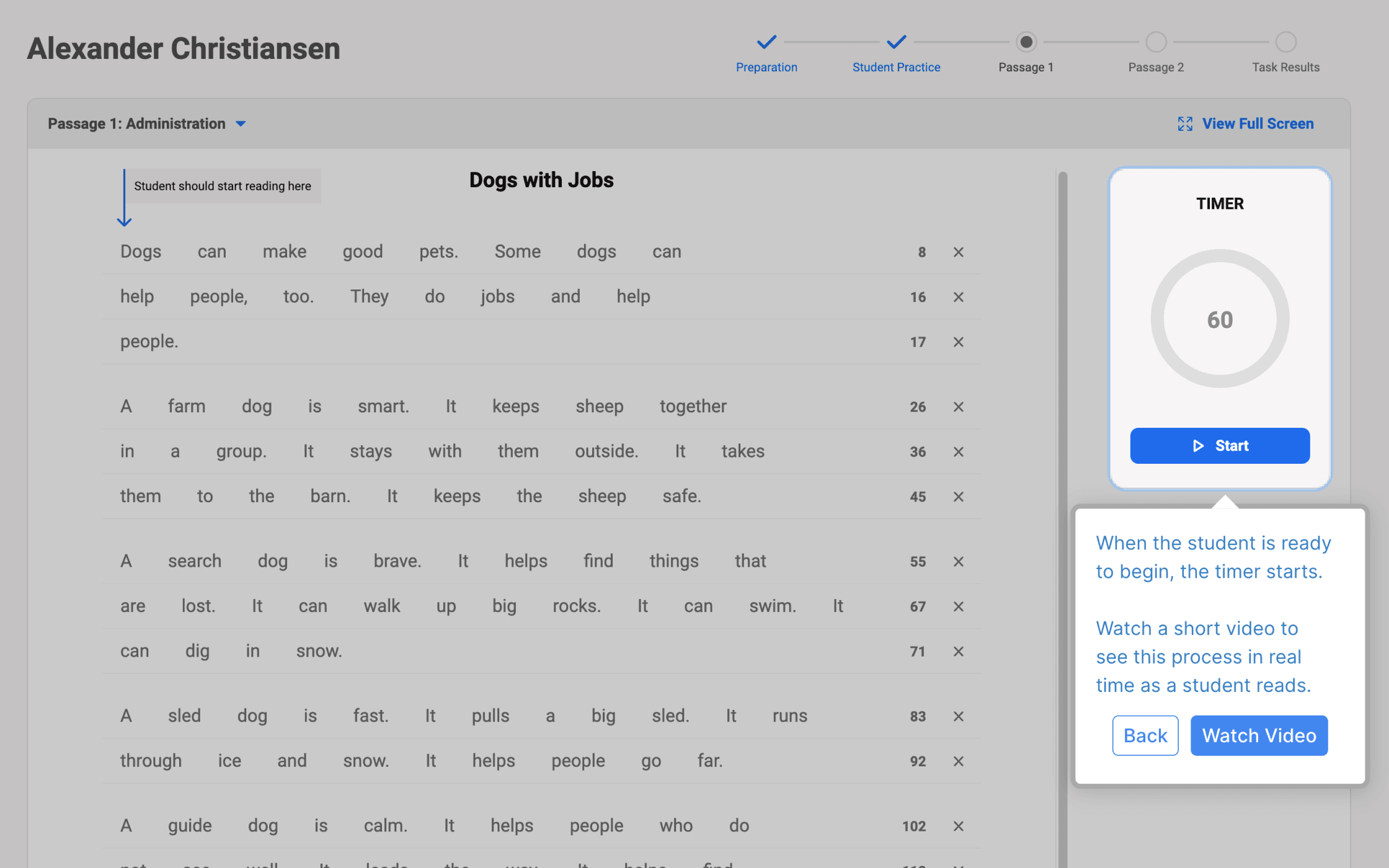The width and height of the screenshot is (1389, 868).
Task: Expand the administration mode selector arrow
Action: [x=241, y=123]
